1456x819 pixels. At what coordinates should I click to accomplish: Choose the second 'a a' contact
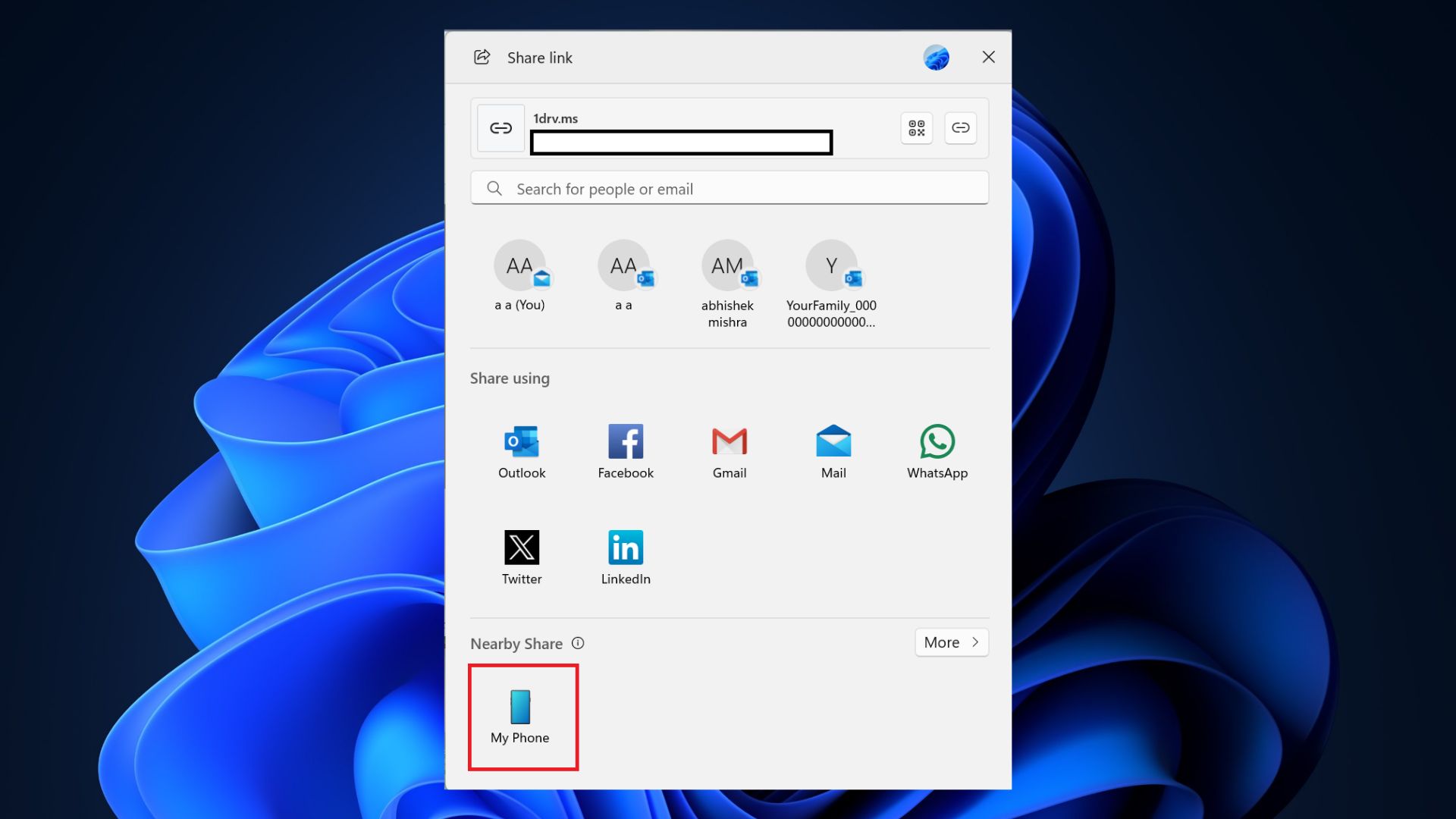tap(623, 277)
